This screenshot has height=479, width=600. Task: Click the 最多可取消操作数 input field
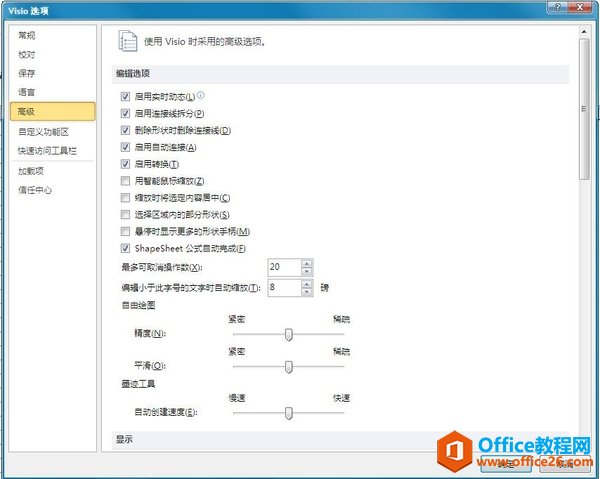click(x=285, y=267)
